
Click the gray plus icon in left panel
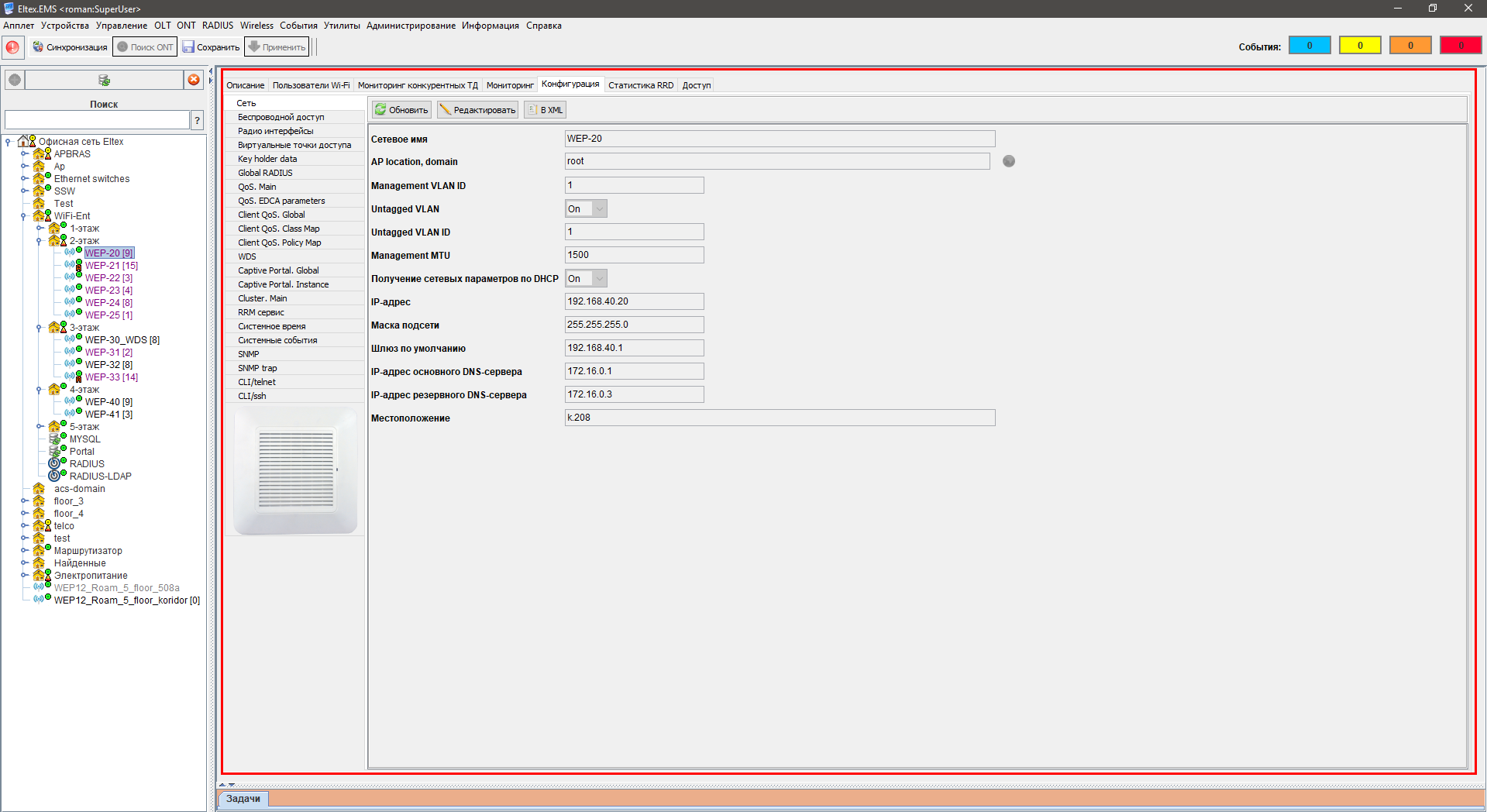click(x=15, y=80)
